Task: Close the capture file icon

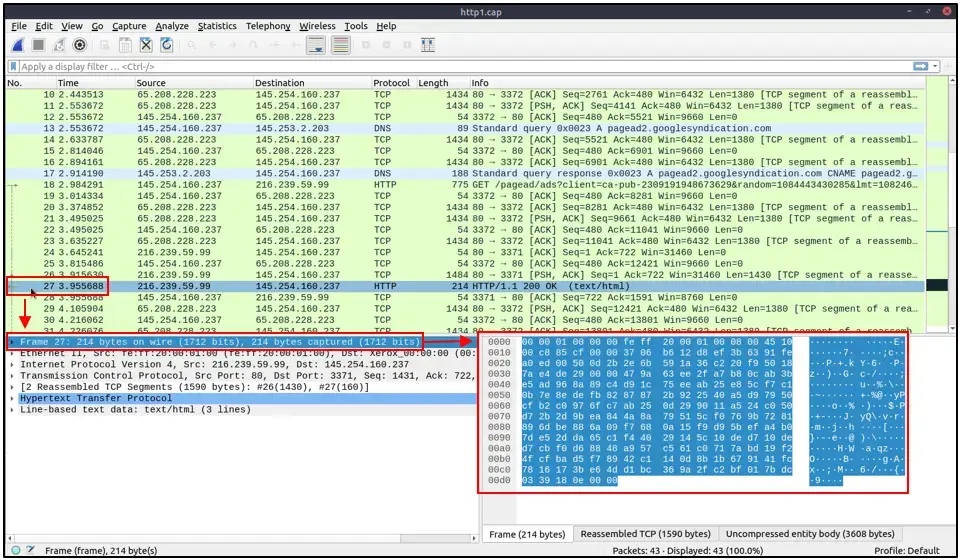Action: coord(146,45)
